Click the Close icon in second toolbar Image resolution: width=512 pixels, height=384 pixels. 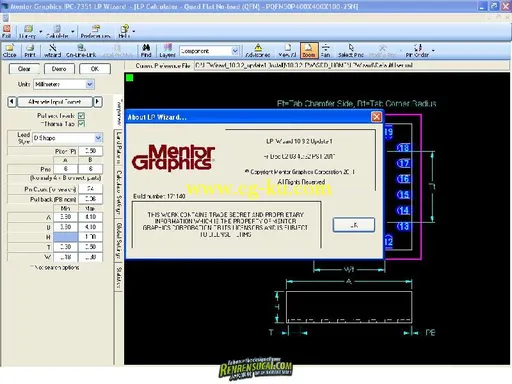[x=9, y=51]
